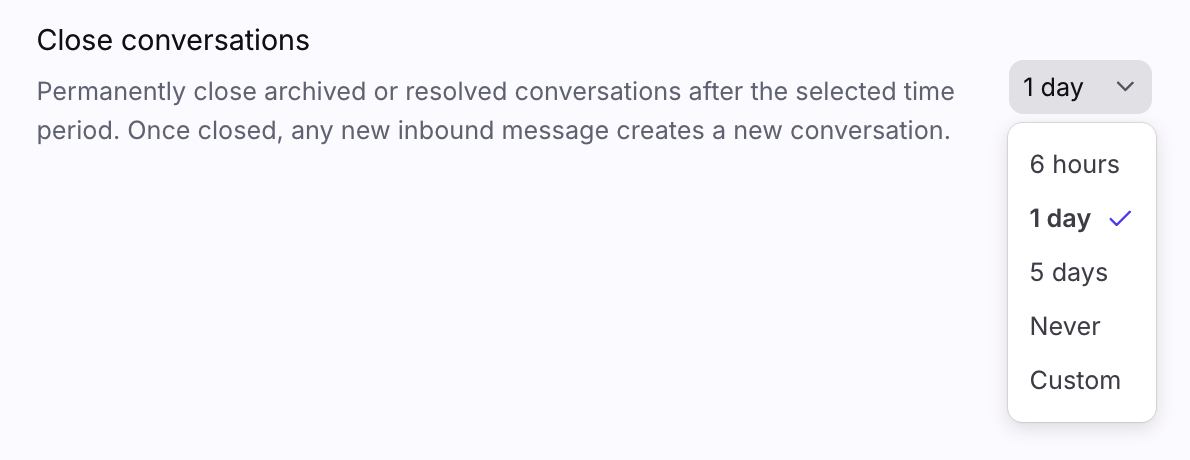This screenshot has width=1190, height=460.
Task: Click the "Close conversations" heading
Action: pyautogui.click(x=173, y=41)
